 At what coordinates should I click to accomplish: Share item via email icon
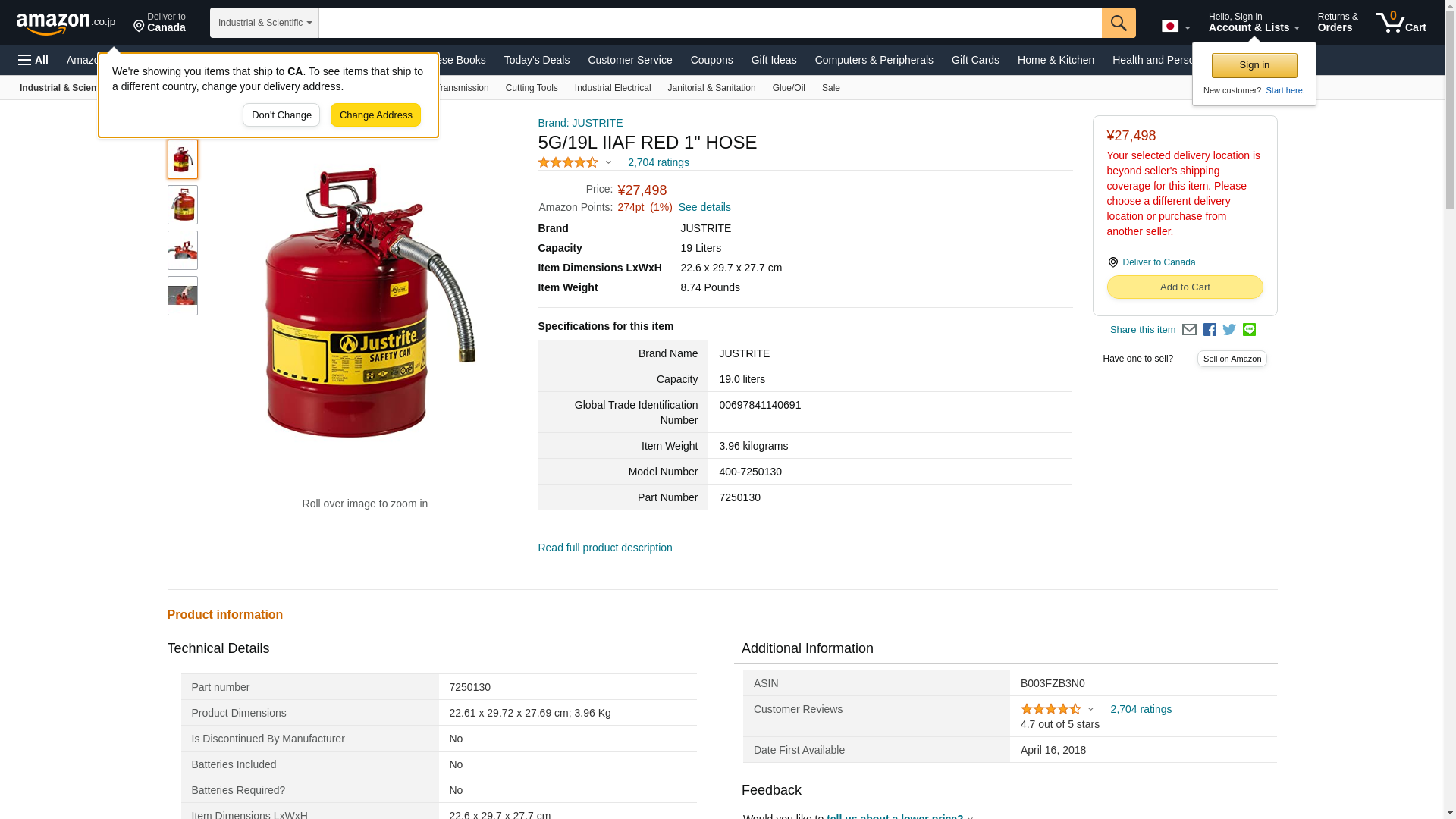[x=1189, y=330]
